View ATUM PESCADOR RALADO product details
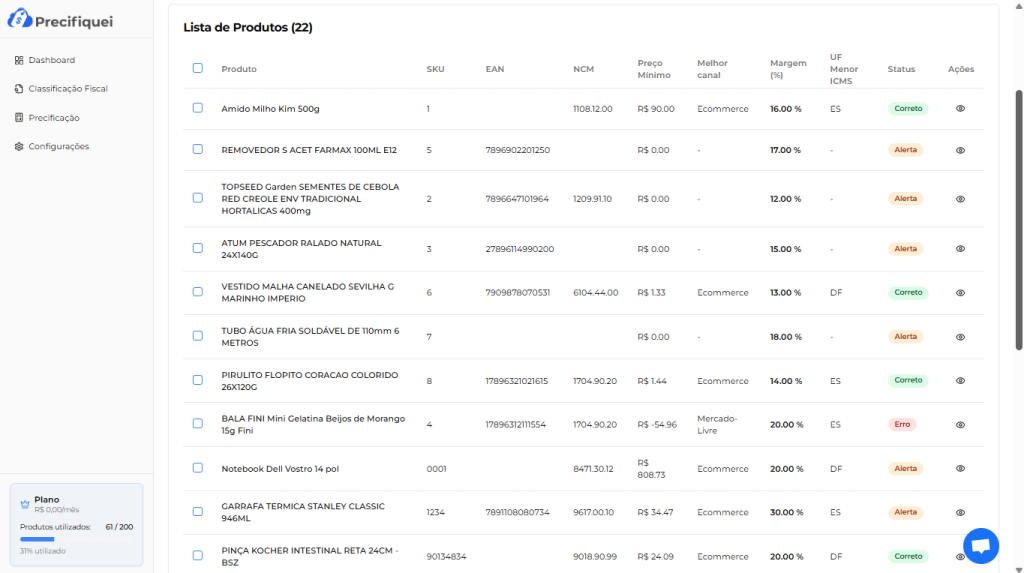The width and height of the screenshot is (1024, 573). [x=960, y=249]
